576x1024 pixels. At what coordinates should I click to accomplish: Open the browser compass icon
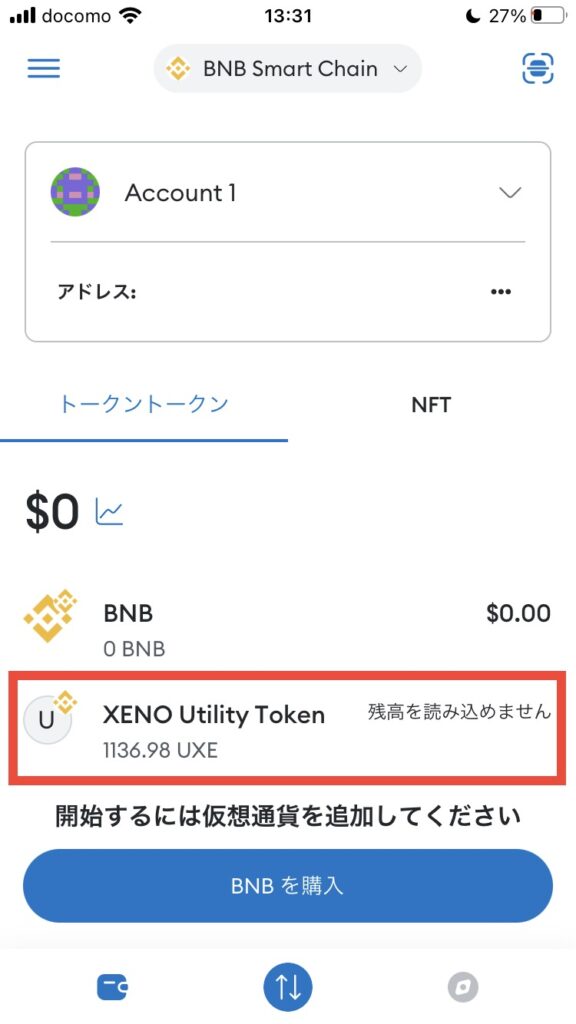click(463, 987)
